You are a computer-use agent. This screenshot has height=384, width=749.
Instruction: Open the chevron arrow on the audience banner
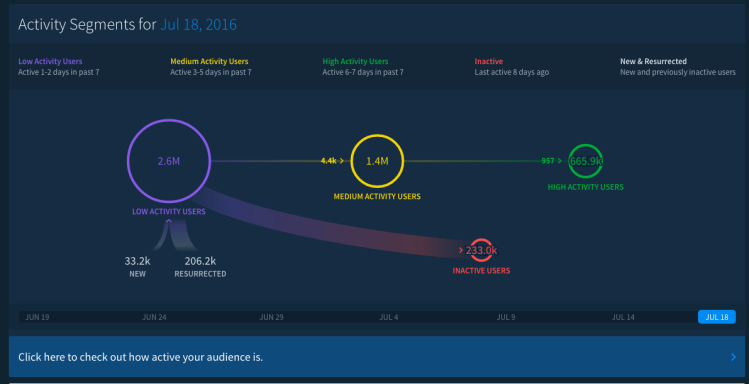pos(733,357)
